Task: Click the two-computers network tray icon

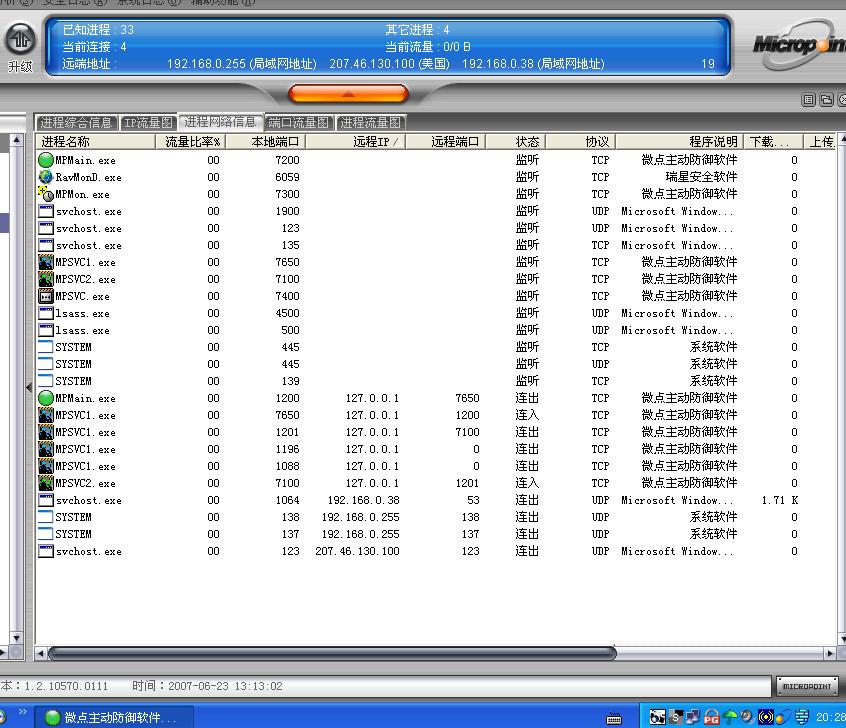Action: pos(693,717)
